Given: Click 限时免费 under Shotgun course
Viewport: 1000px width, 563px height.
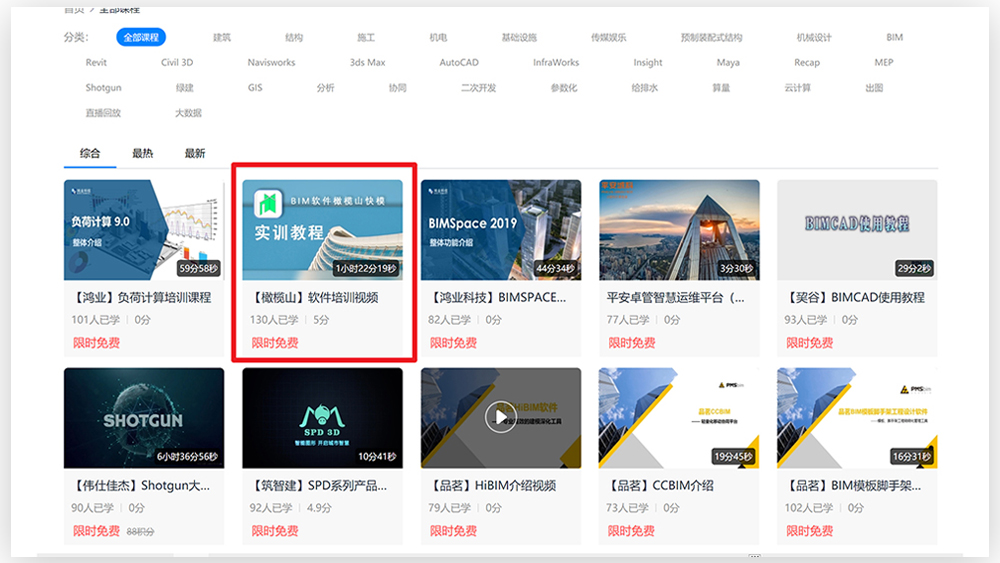Looking at the screenshot, I should 96,531.
